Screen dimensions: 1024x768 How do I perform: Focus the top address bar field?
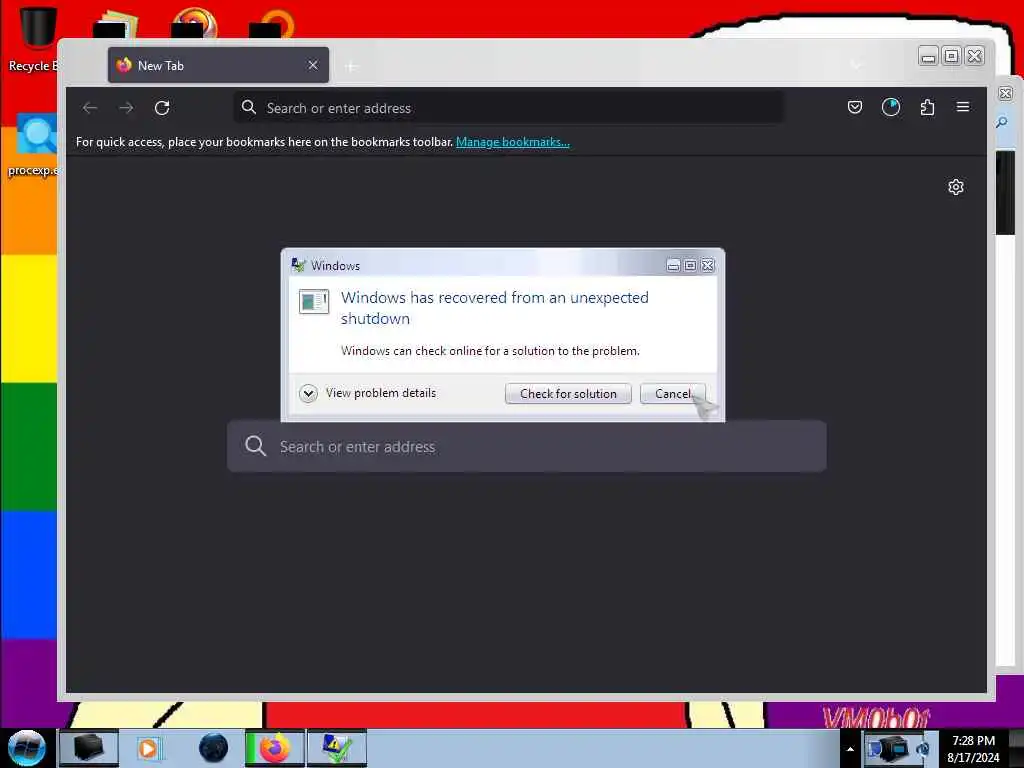pos(509,108)
